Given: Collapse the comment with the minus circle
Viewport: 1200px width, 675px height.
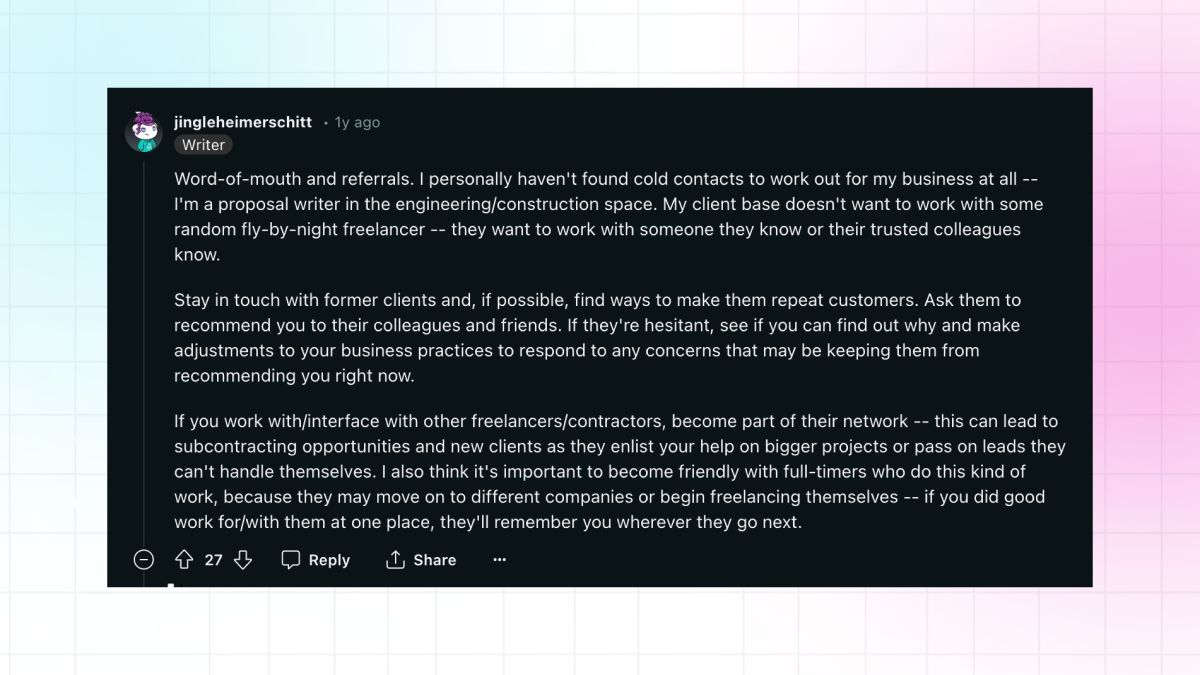Looking at the screenshot, I should coord(144,560).
